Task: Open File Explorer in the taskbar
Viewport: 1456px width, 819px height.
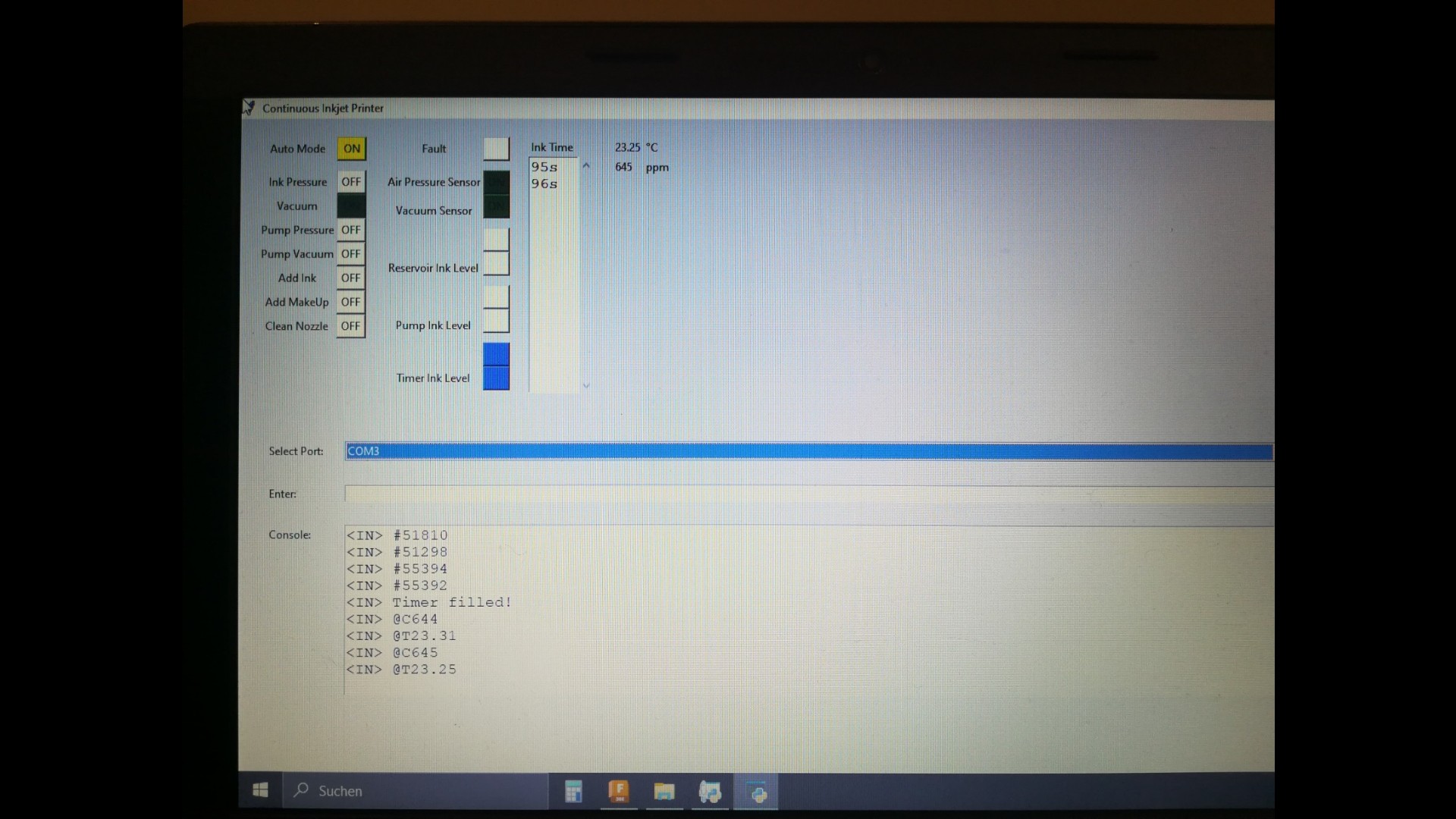Action: pos(664,792)
